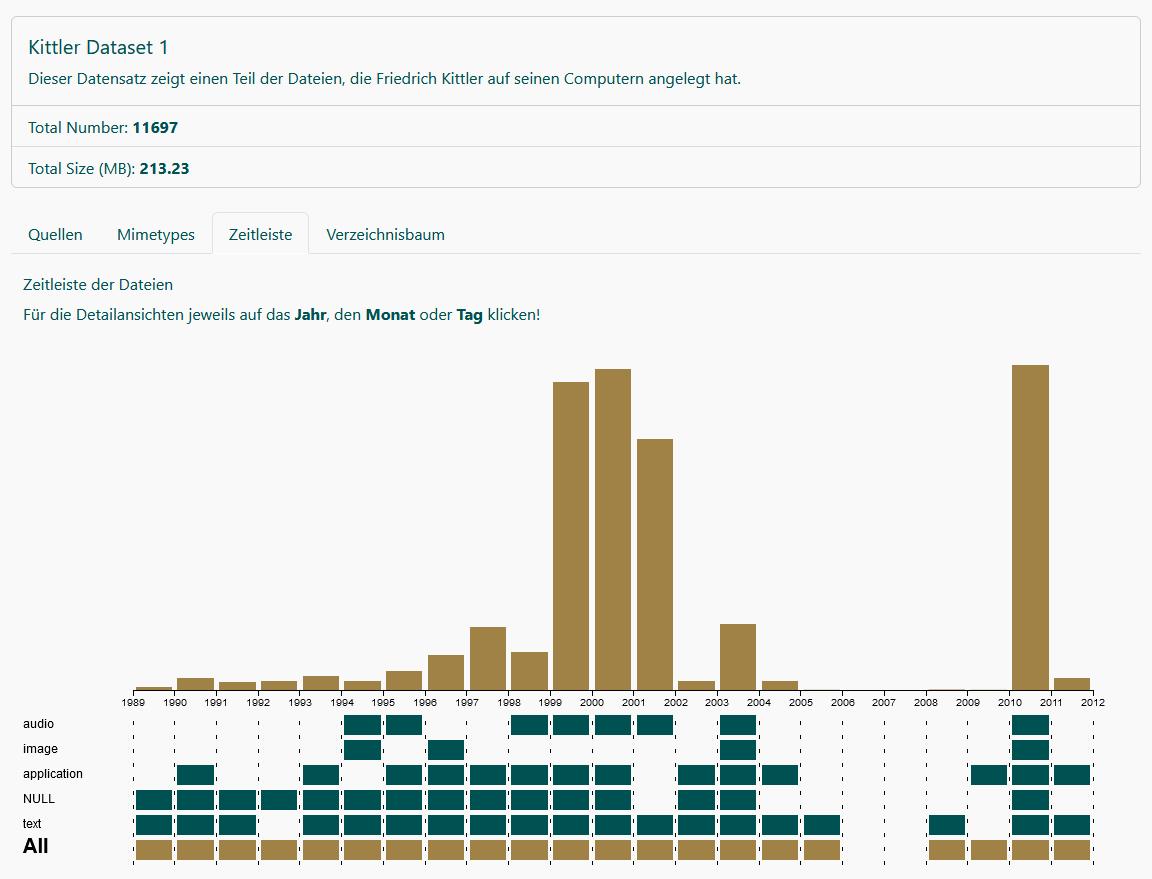This screenshot has width=1152, height=879.
Task: Click the audio cell for 1994
Action: 362,725
